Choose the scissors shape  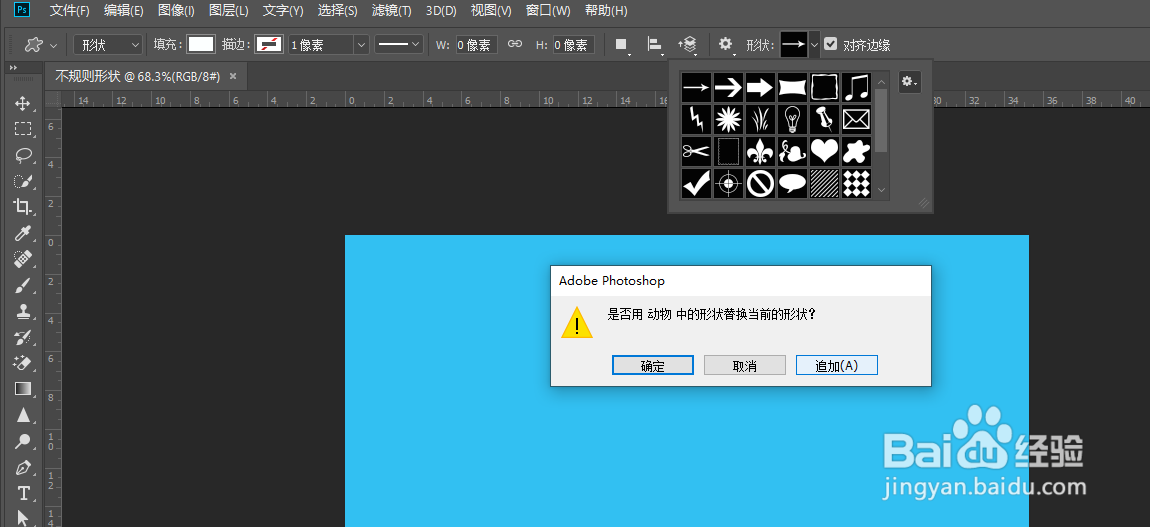click(x=696, y=151)
